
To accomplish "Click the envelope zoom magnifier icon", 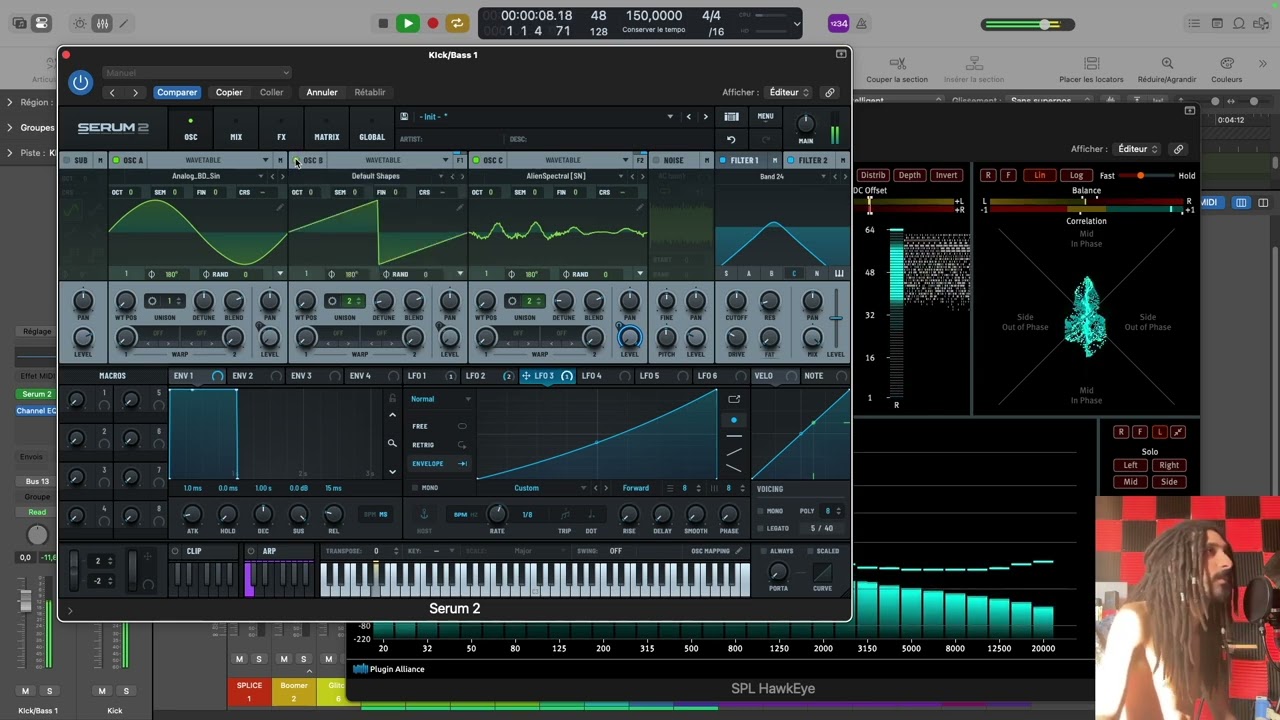I will click(392, 443).
